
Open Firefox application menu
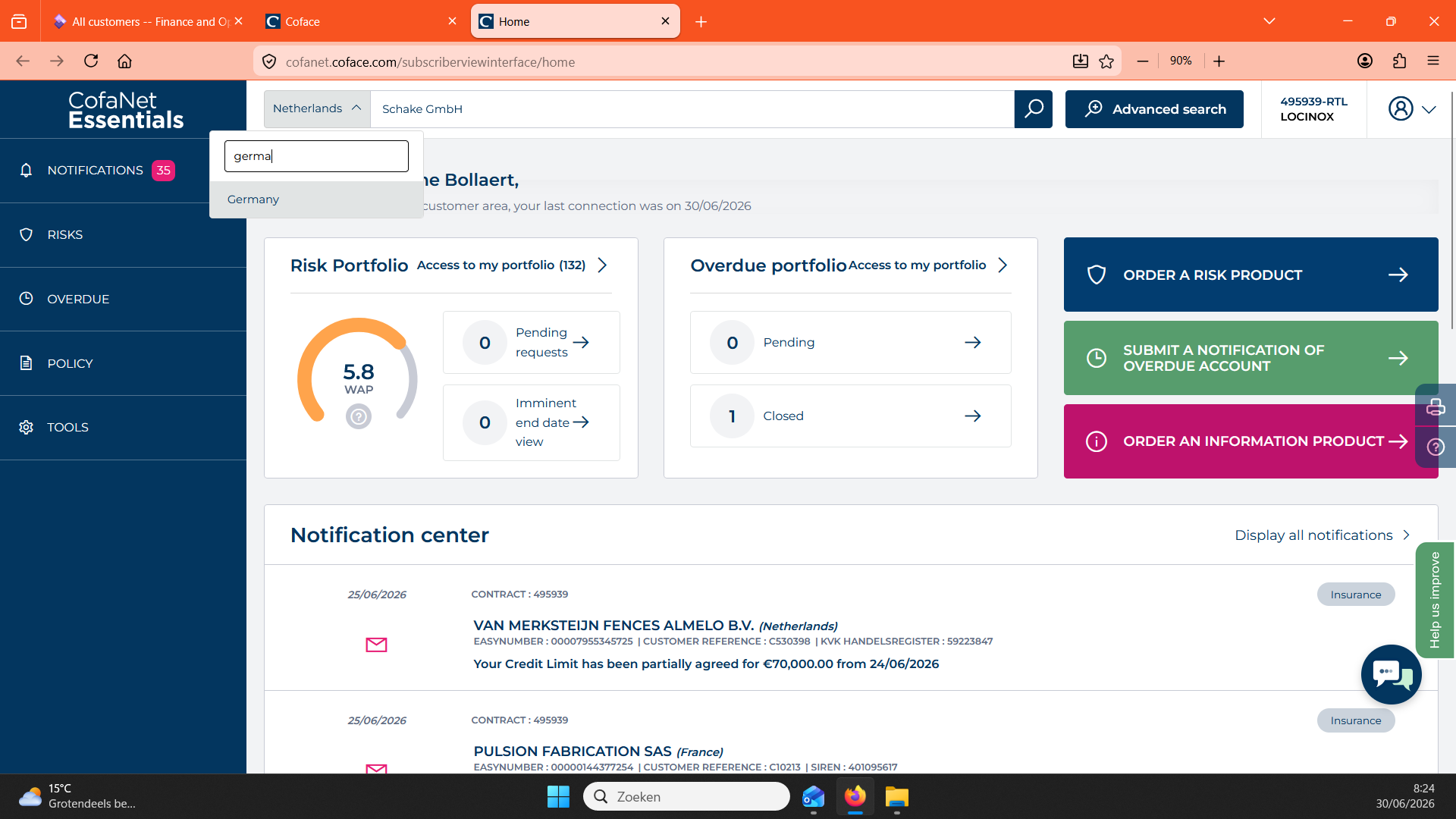(x=1433, y=61)
